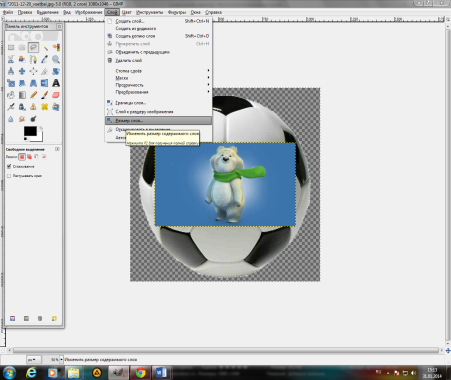This screenshot has width=451, height=380.
Task: Select the Bucket Fill tool
Action: click(11, 95)
